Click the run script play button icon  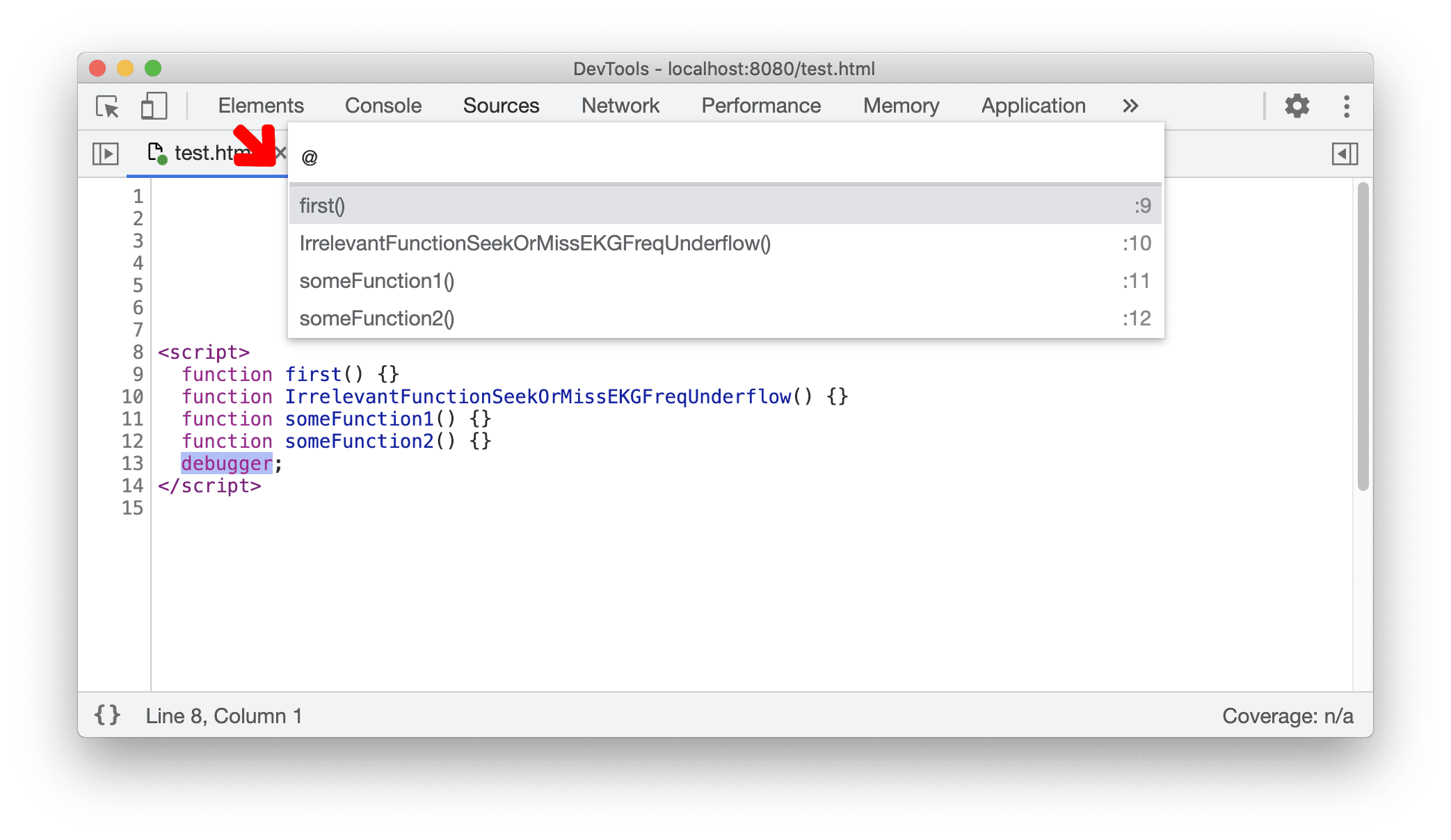pos(103,153)
